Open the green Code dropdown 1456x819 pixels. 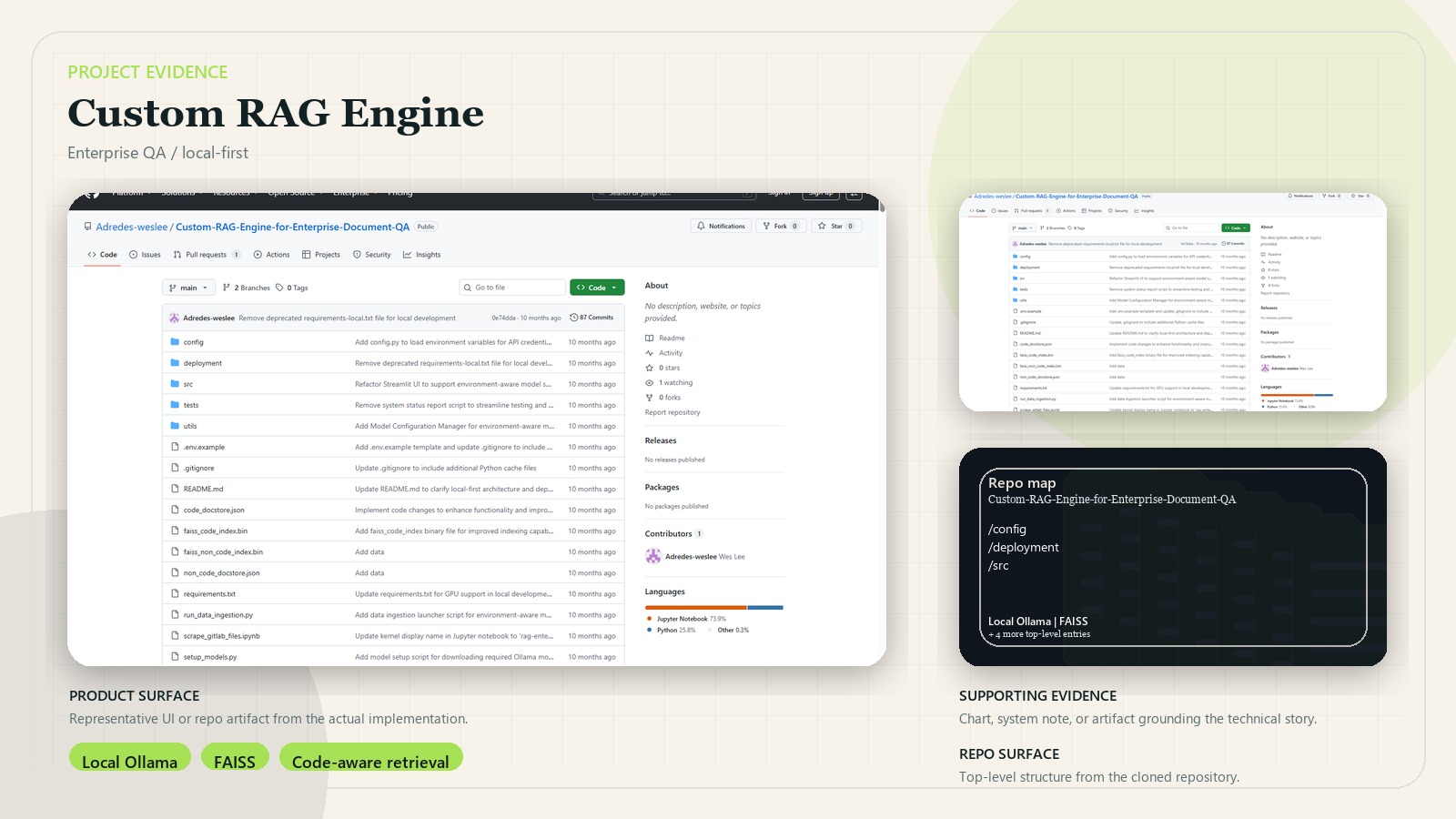pos(596,287)
